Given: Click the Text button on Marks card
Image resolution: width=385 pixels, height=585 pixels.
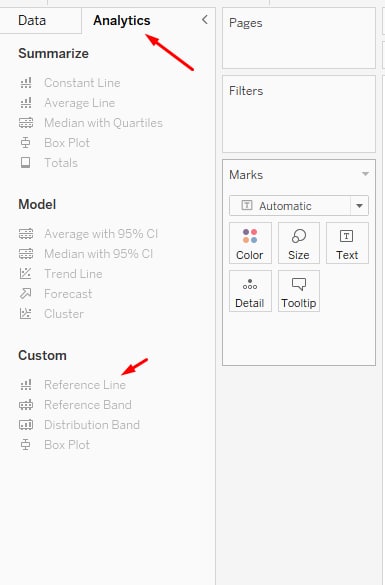Looking at the screenshot, I should (x=347, y=243).
